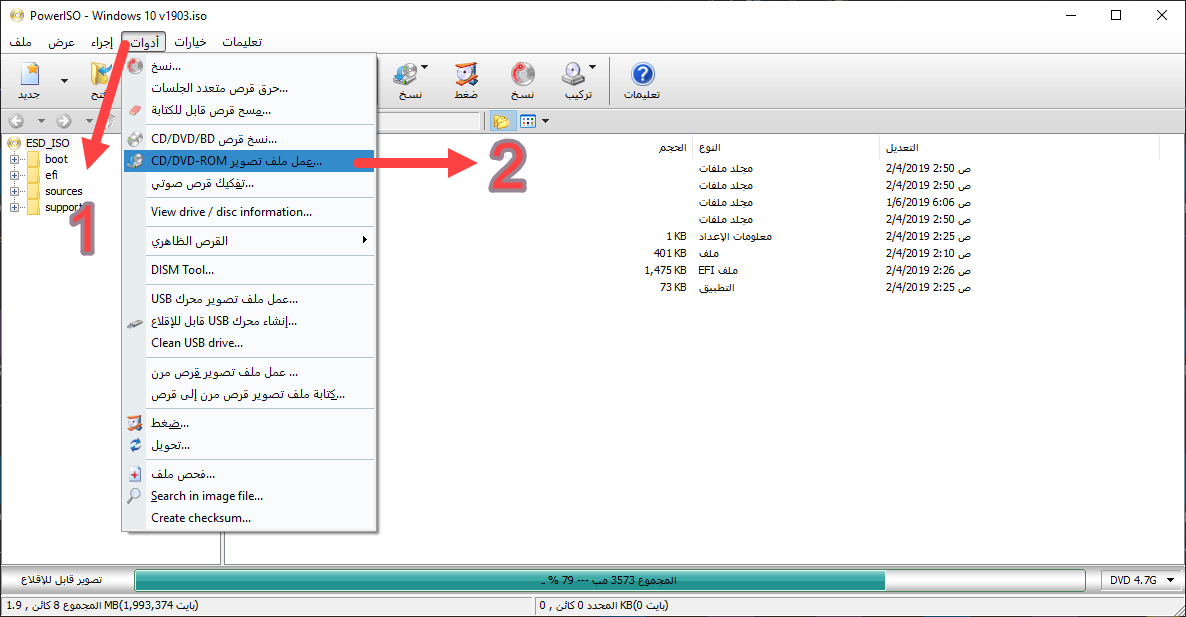Click the red disc burn toolbar icon
Screen dimensions: 1186x617
pyautogui.click(x=522, y=74)
